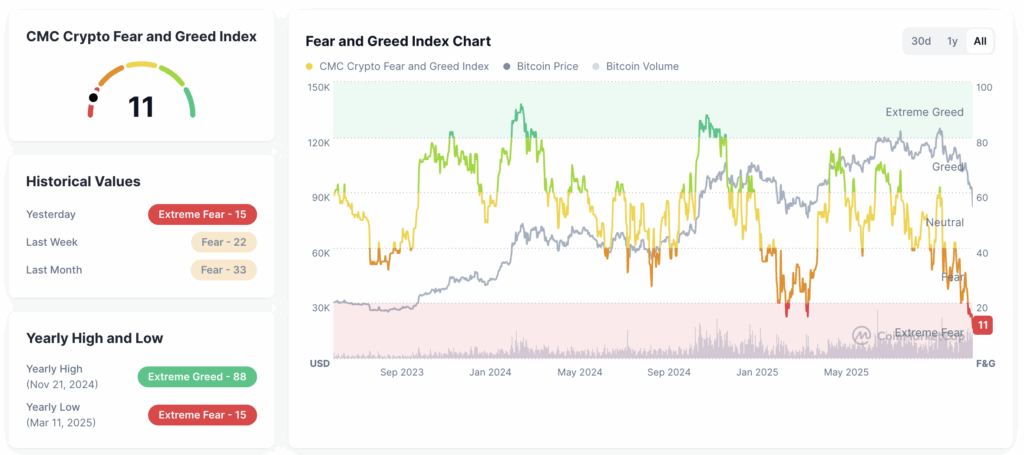Click the red 11 value marker on chart
This screenshot has width=1024, height=455.
[983, 325]
